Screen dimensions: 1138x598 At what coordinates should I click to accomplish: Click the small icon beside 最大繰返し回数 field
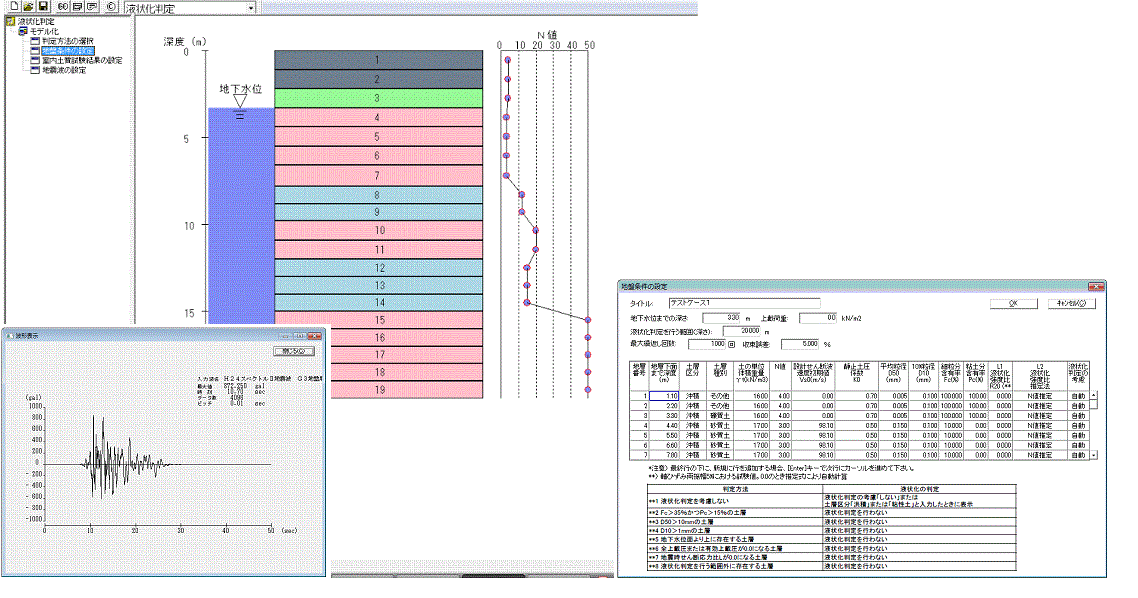731,343
